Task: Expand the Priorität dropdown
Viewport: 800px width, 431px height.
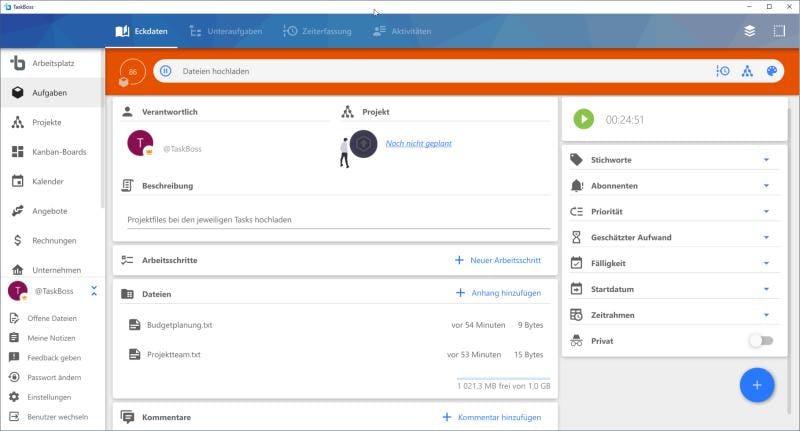Action: coord(766,211)
